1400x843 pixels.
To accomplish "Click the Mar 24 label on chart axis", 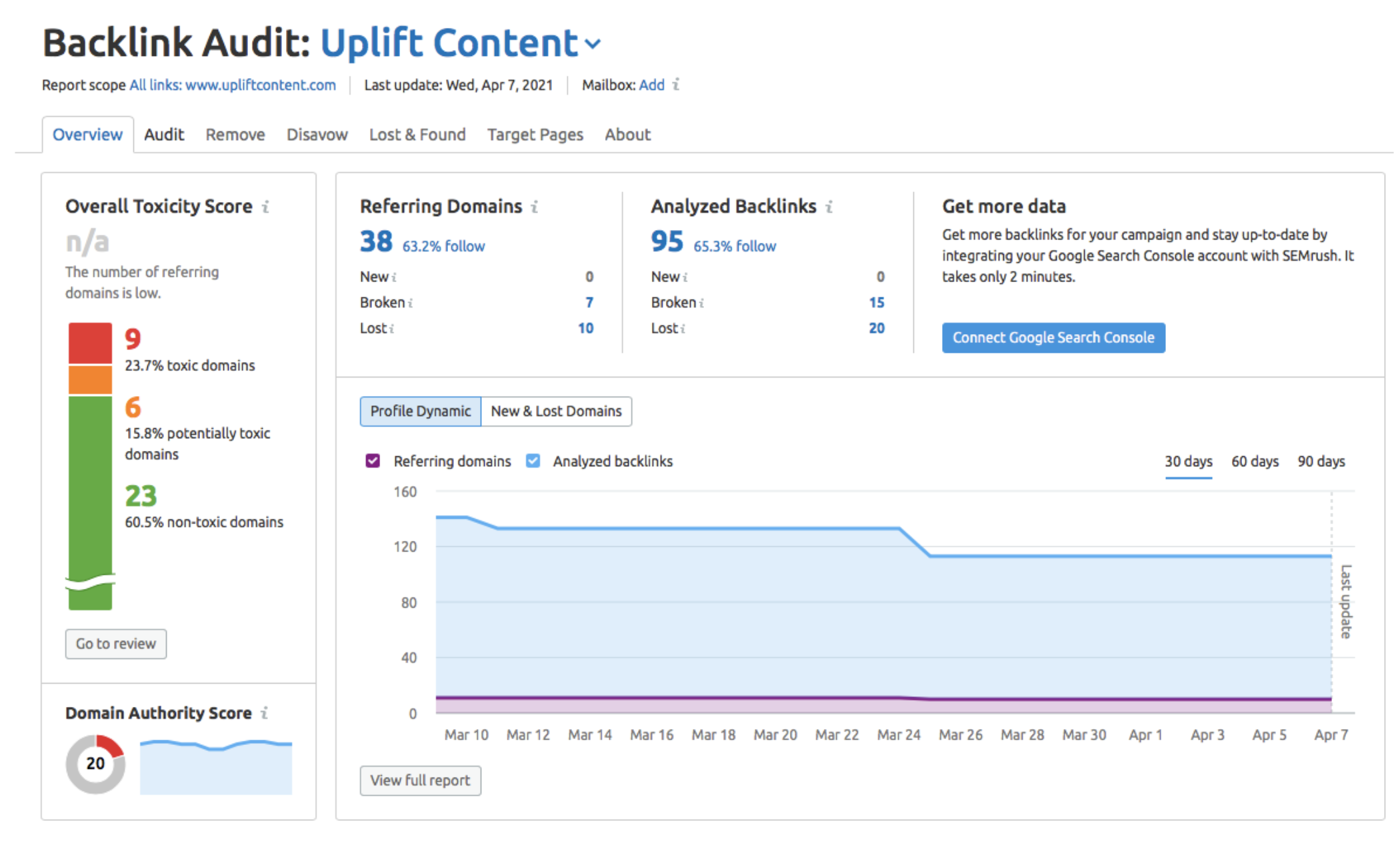I will pos(899,735).
